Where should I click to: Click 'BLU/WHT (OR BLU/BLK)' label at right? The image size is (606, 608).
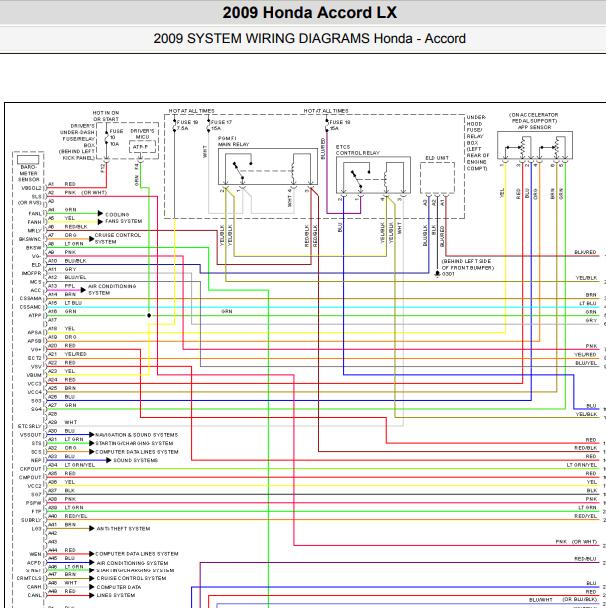(563, 600)
